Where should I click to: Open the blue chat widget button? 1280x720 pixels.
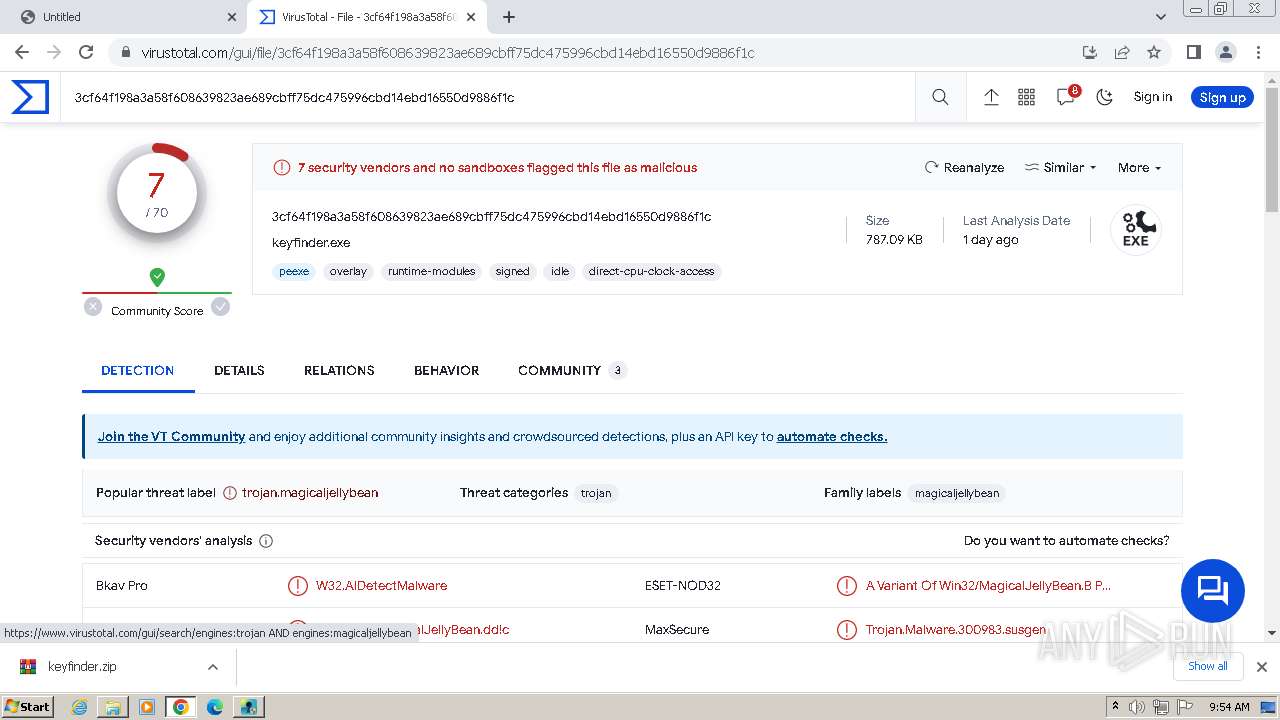tap(1212, 591)
